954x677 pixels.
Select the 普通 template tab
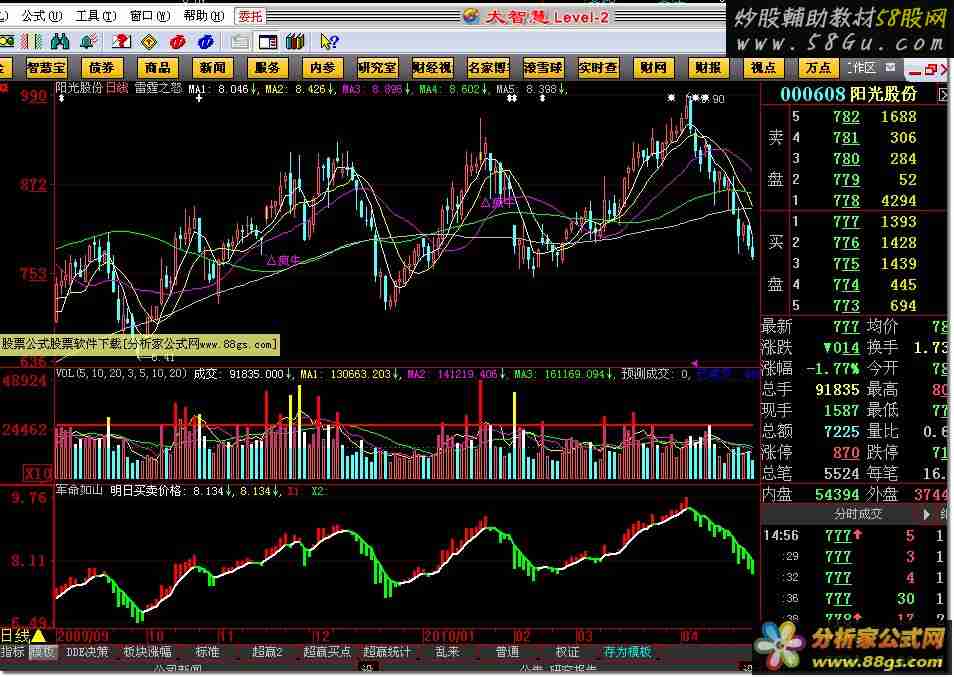[x=507, y=652]
